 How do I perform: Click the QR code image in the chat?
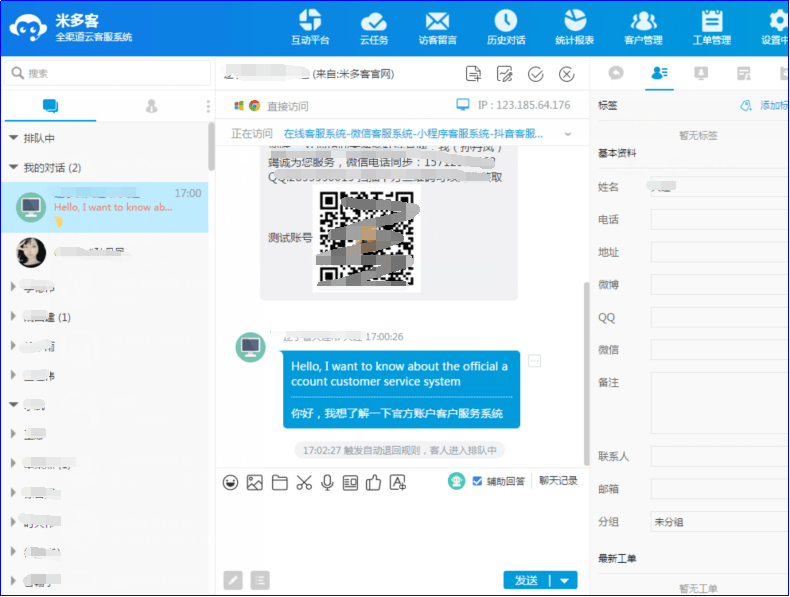click(367, 238)
